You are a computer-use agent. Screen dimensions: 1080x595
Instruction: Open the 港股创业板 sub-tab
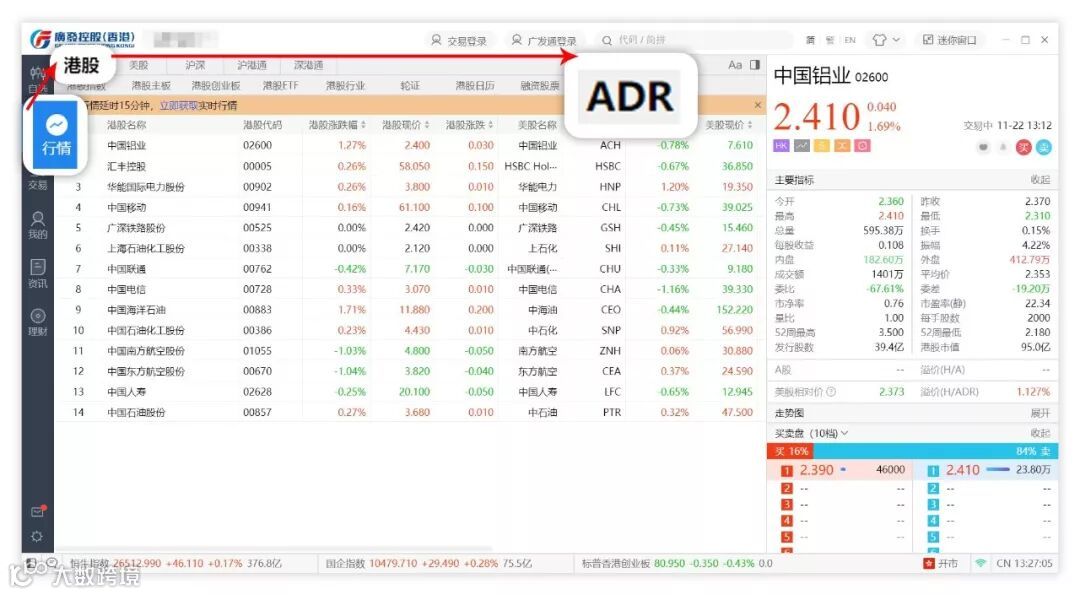[x=216, y=85]
